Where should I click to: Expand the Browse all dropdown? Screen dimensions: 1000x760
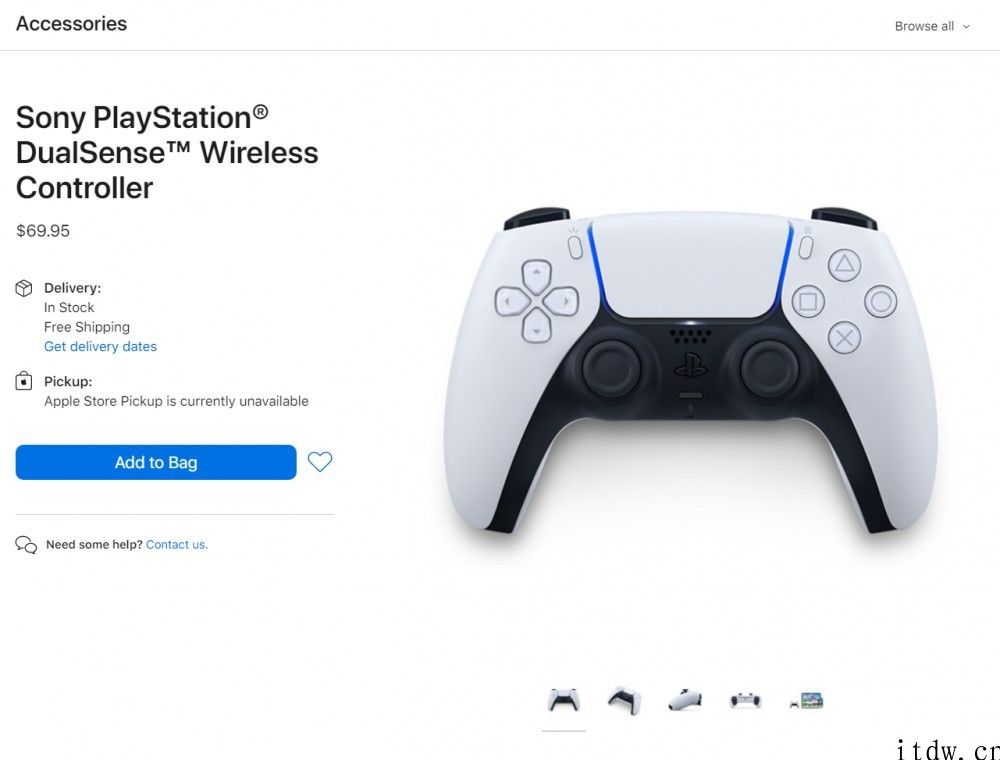pyautogui.click(x=932, y=26)
